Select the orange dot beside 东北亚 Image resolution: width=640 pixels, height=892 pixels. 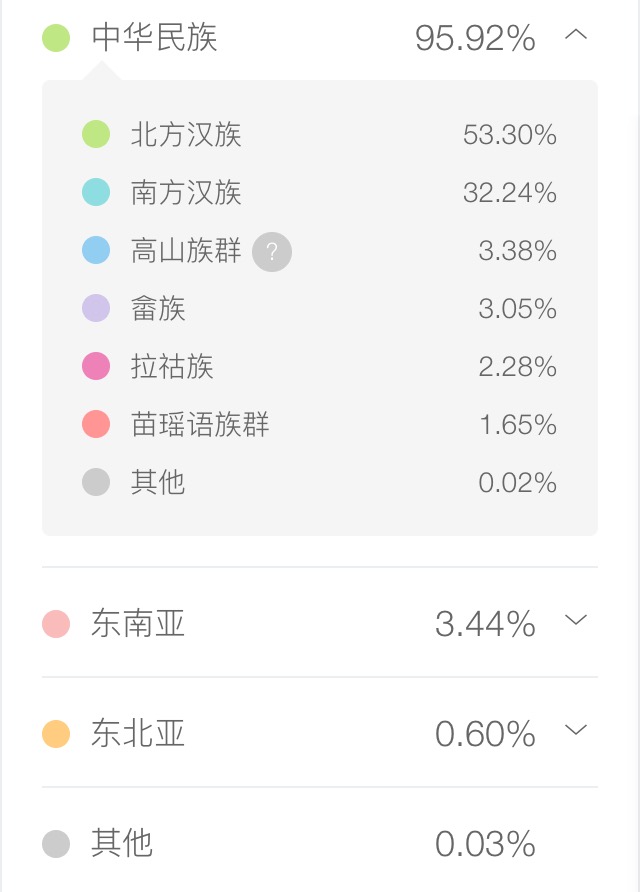click(56, 734)
